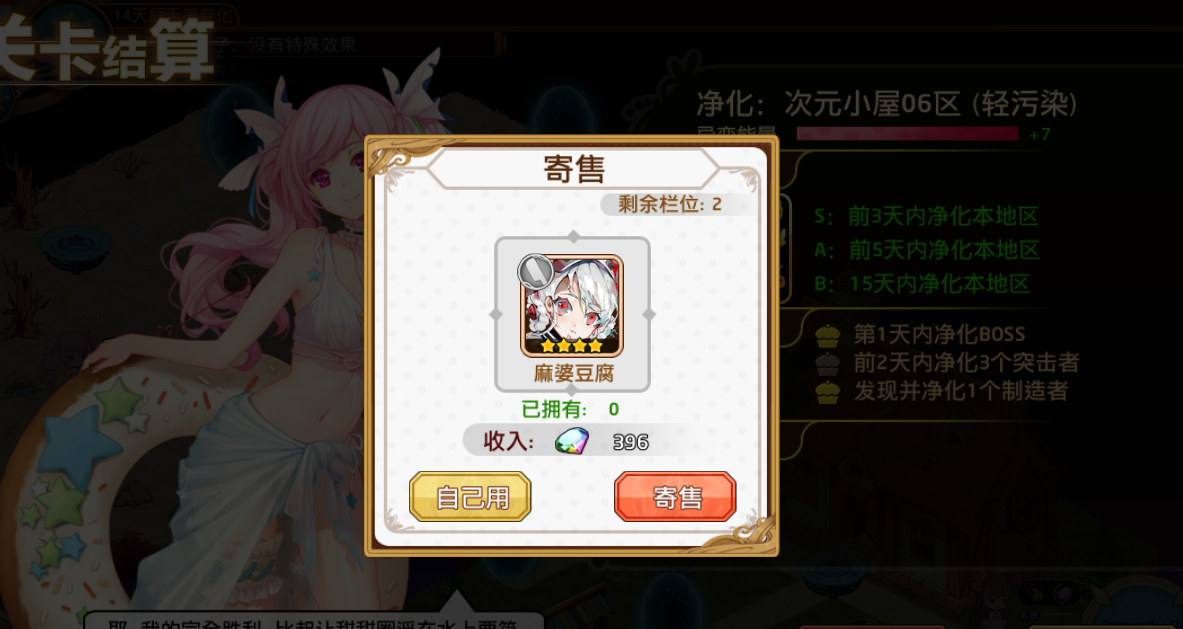
Task: Click the 净化: 次元小屋06区 heading
Action: tap(886, 104)
